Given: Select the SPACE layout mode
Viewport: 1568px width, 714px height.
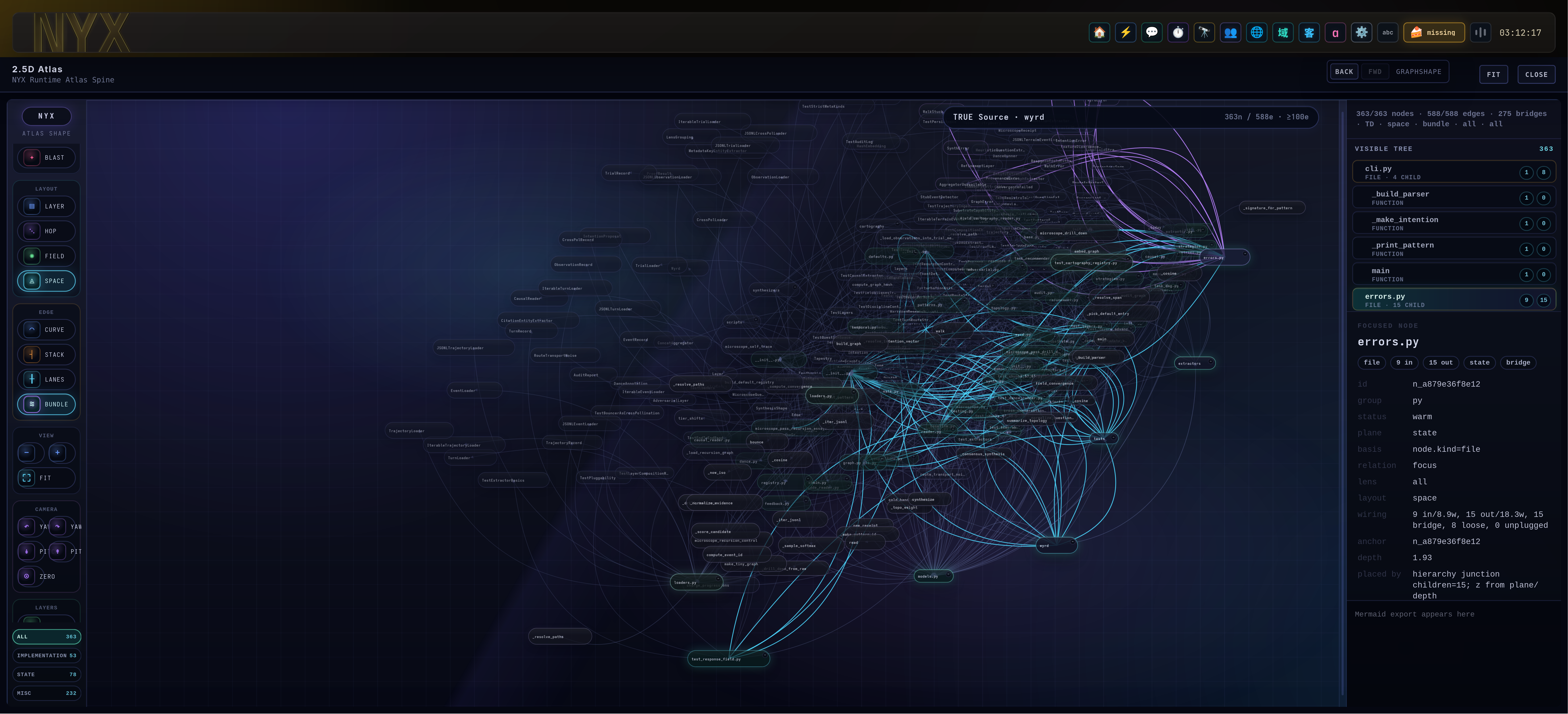Looking at the screenshot, I should click(46, 281).
